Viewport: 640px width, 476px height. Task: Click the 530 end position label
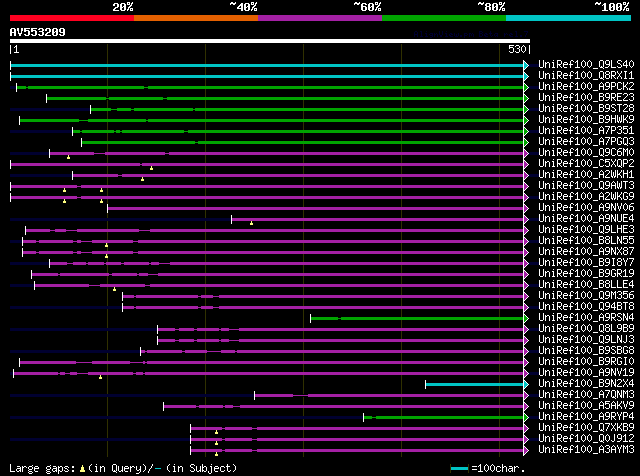(x=517, y=49)
